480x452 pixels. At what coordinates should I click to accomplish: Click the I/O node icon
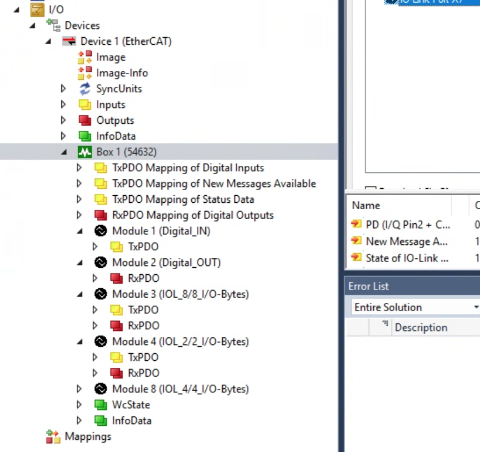(x=37, y=10)
